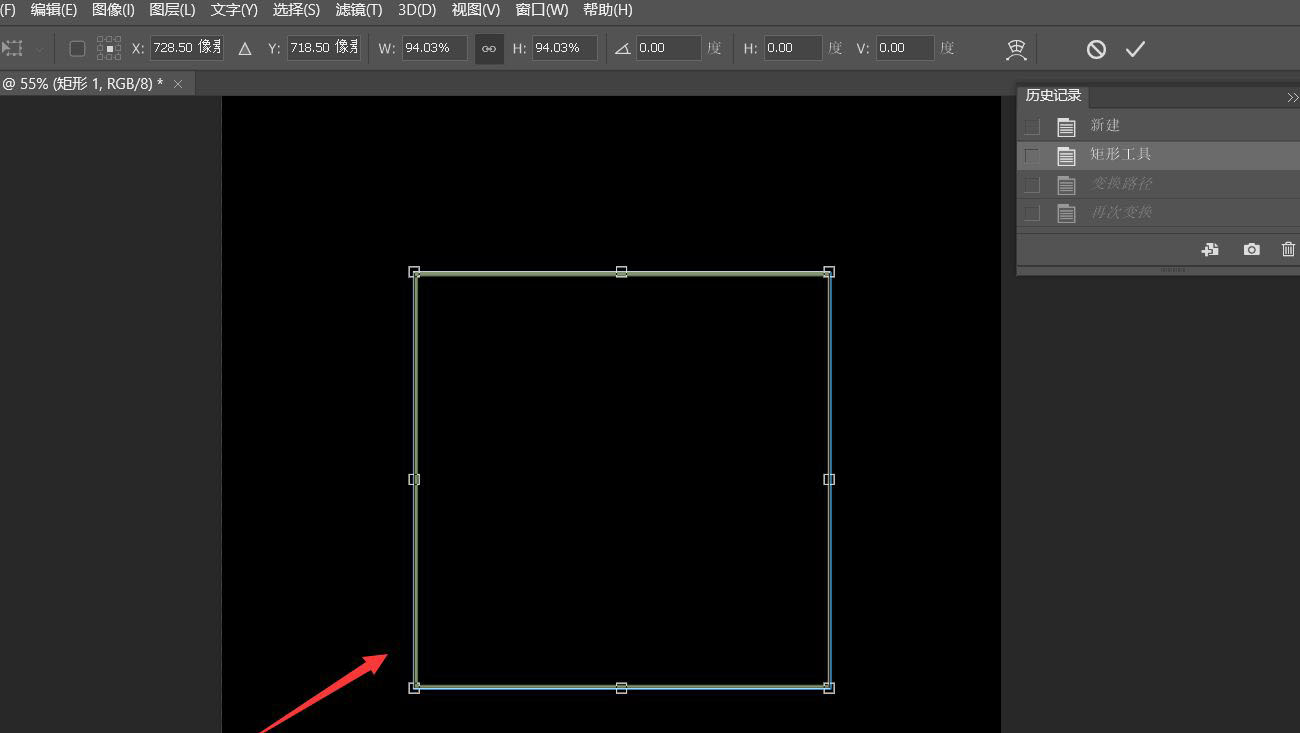Open the 图像(I) menu
1300x733 pixels.
[x=113, y=10]
